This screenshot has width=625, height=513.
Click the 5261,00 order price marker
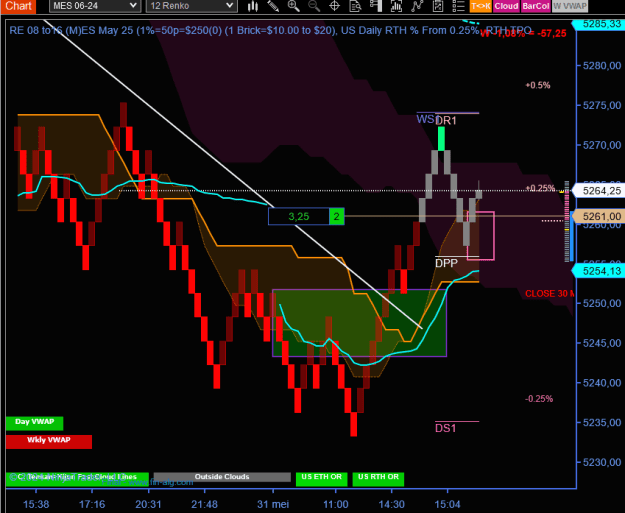pyautogui.click(x=598, y=216)
